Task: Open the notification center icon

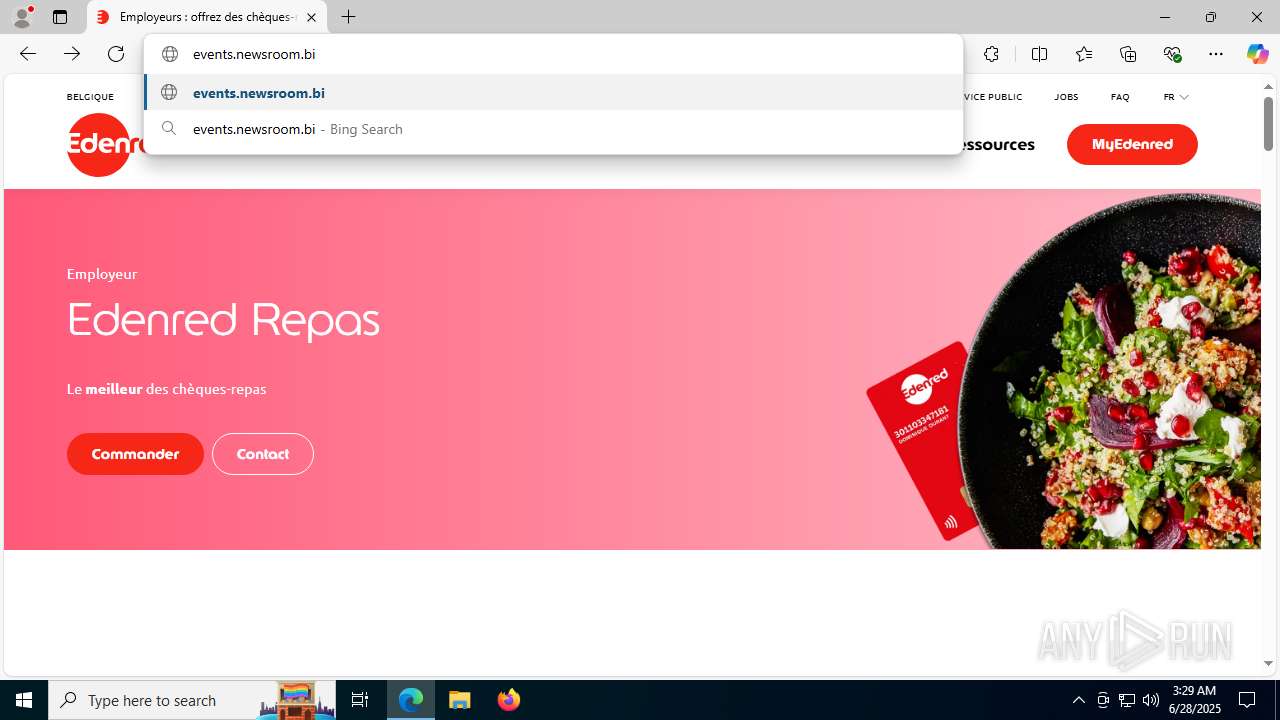Action: pos(1248,700)
